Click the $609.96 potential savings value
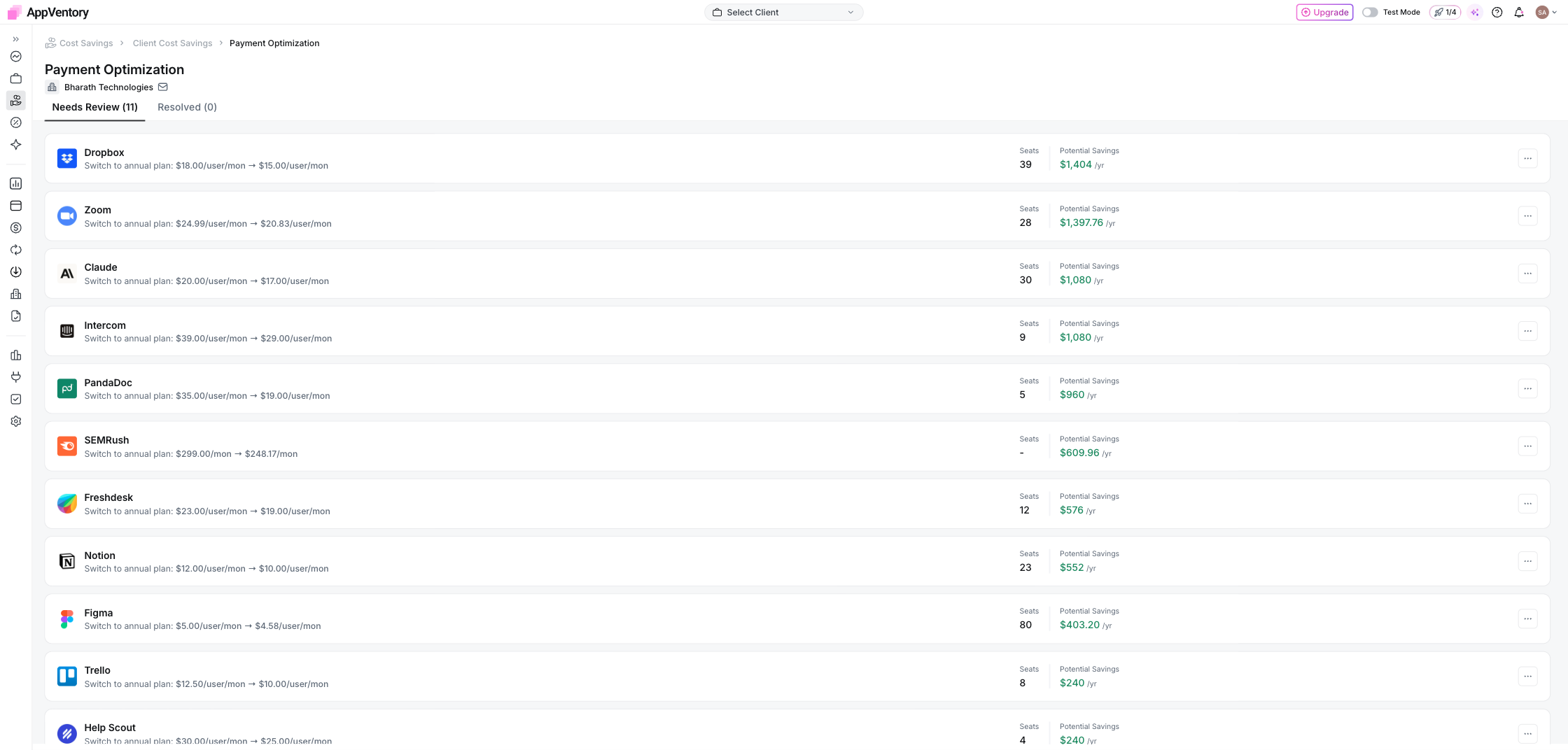 (x=1079, y=453)
